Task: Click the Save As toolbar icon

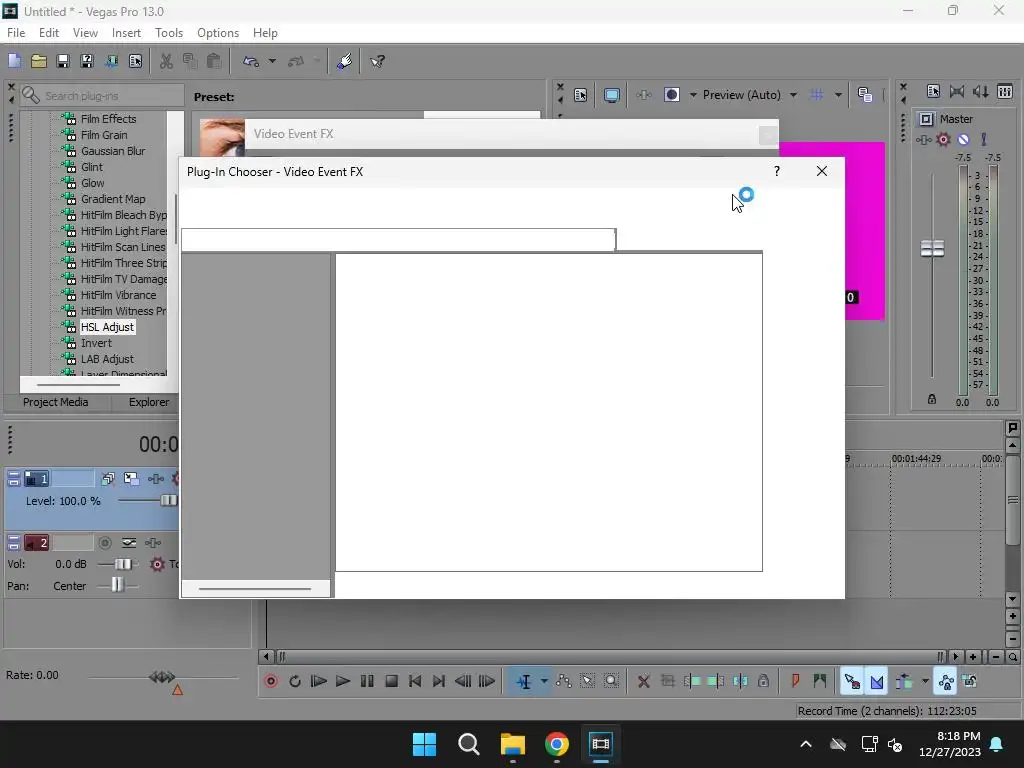Action: tap(87, 61)
